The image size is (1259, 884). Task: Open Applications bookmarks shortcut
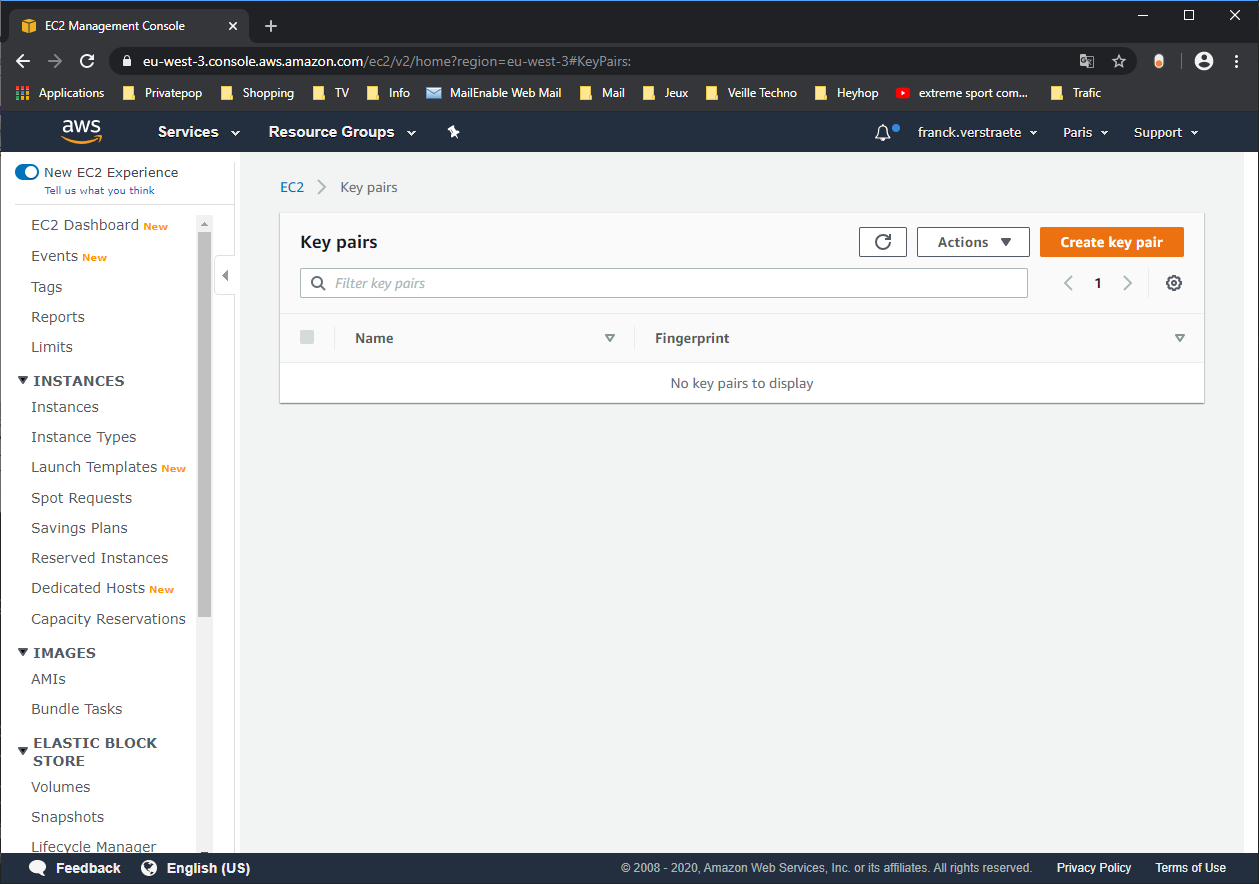coord(60,93)
